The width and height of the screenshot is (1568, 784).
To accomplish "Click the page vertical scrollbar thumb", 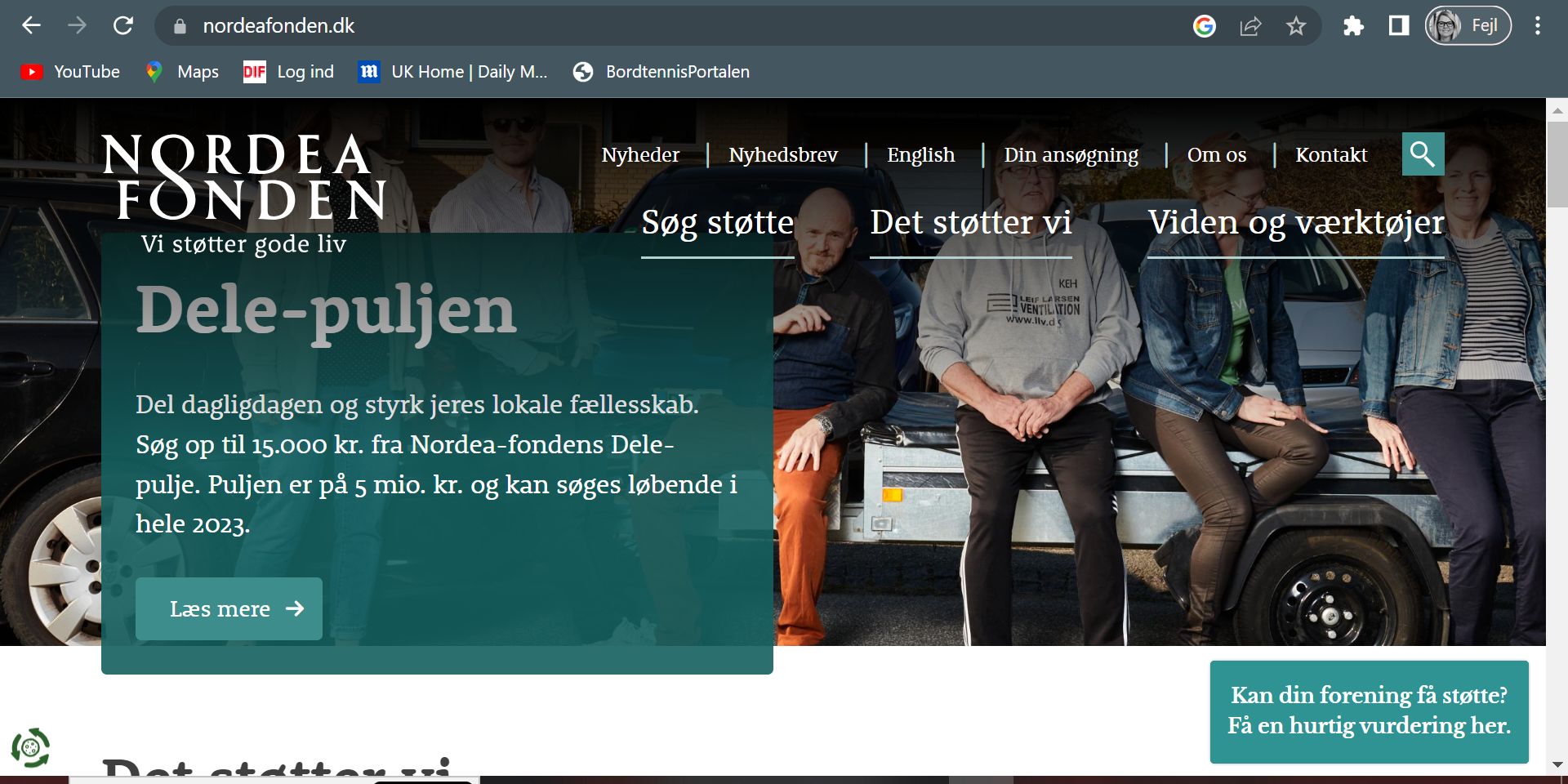I will (1557, 163).
